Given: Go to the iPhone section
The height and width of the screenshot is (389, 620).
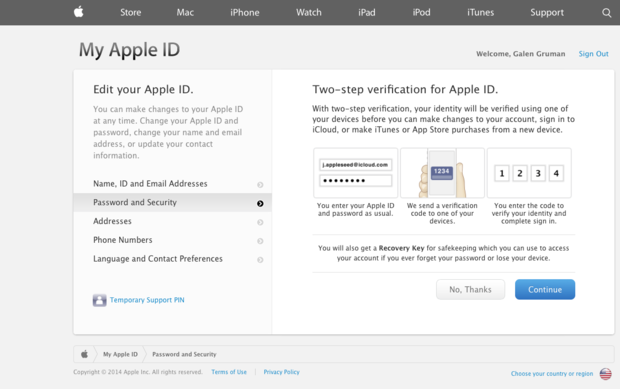Looking at the screenshot, I should 245,12.
